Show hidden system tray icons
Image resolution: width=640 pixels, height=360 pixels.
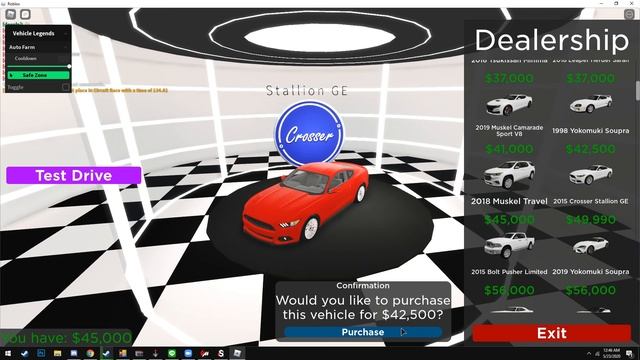tap(588, 353)
